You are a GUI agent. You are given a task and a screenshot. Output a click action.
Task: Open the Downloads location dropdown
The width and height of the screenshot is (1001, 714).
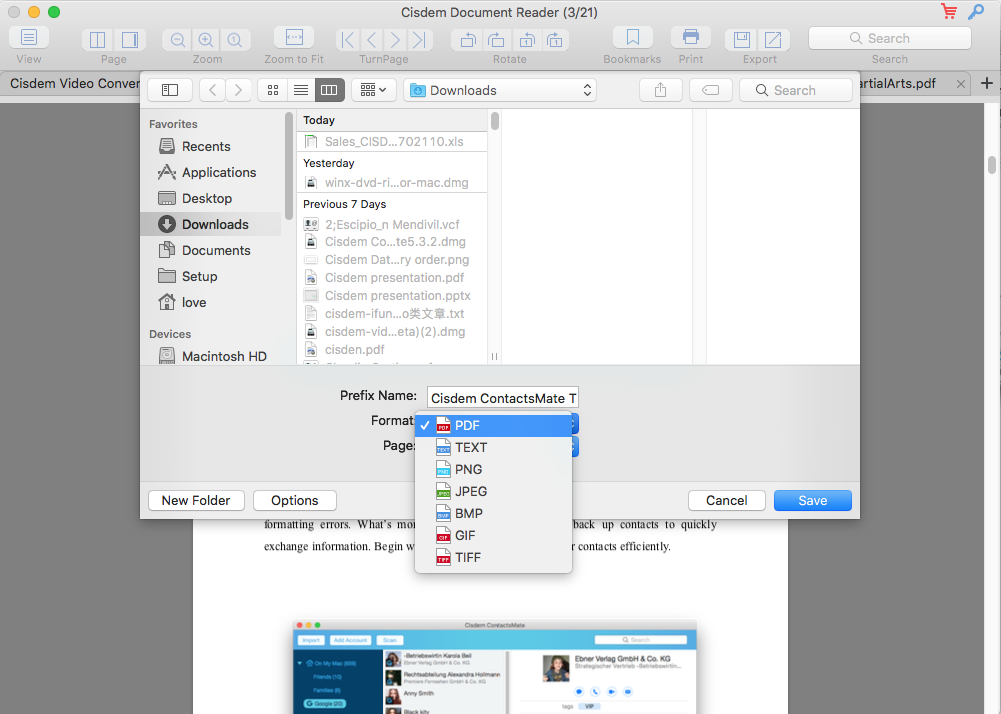501,90
